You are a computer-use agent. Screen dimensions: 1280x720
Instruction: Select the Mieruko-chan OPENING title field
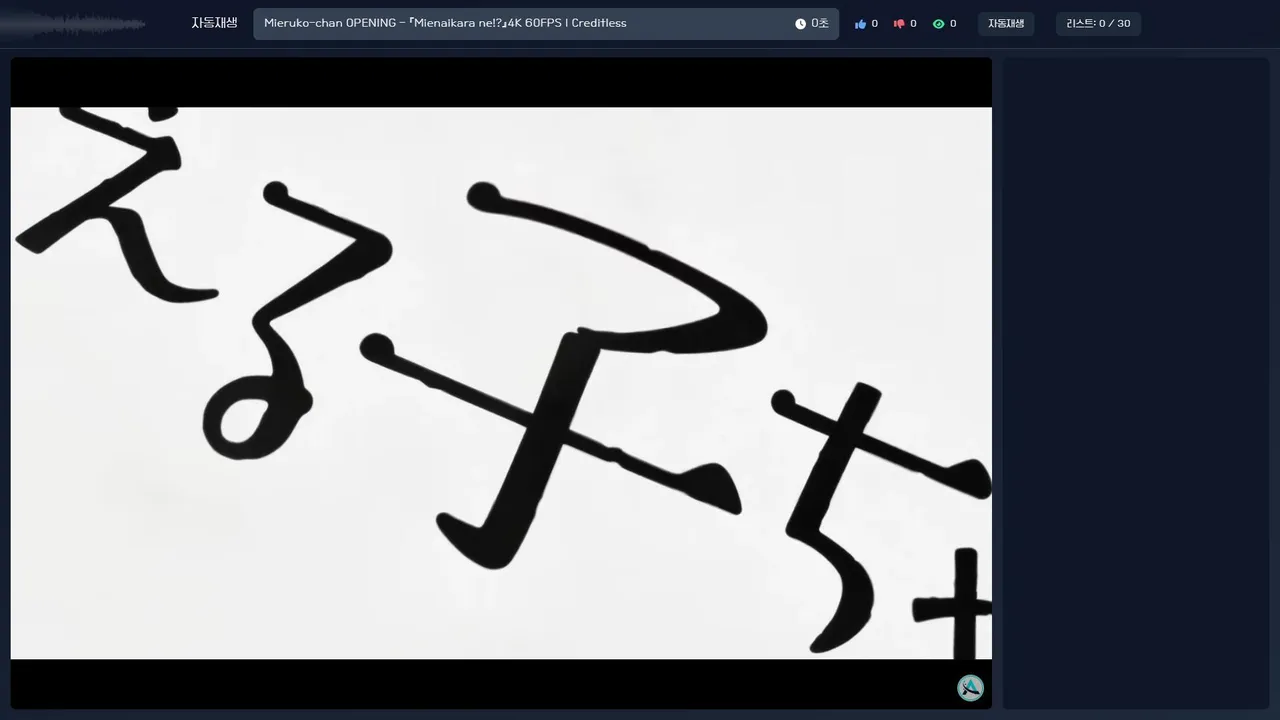tap(546, 24)
